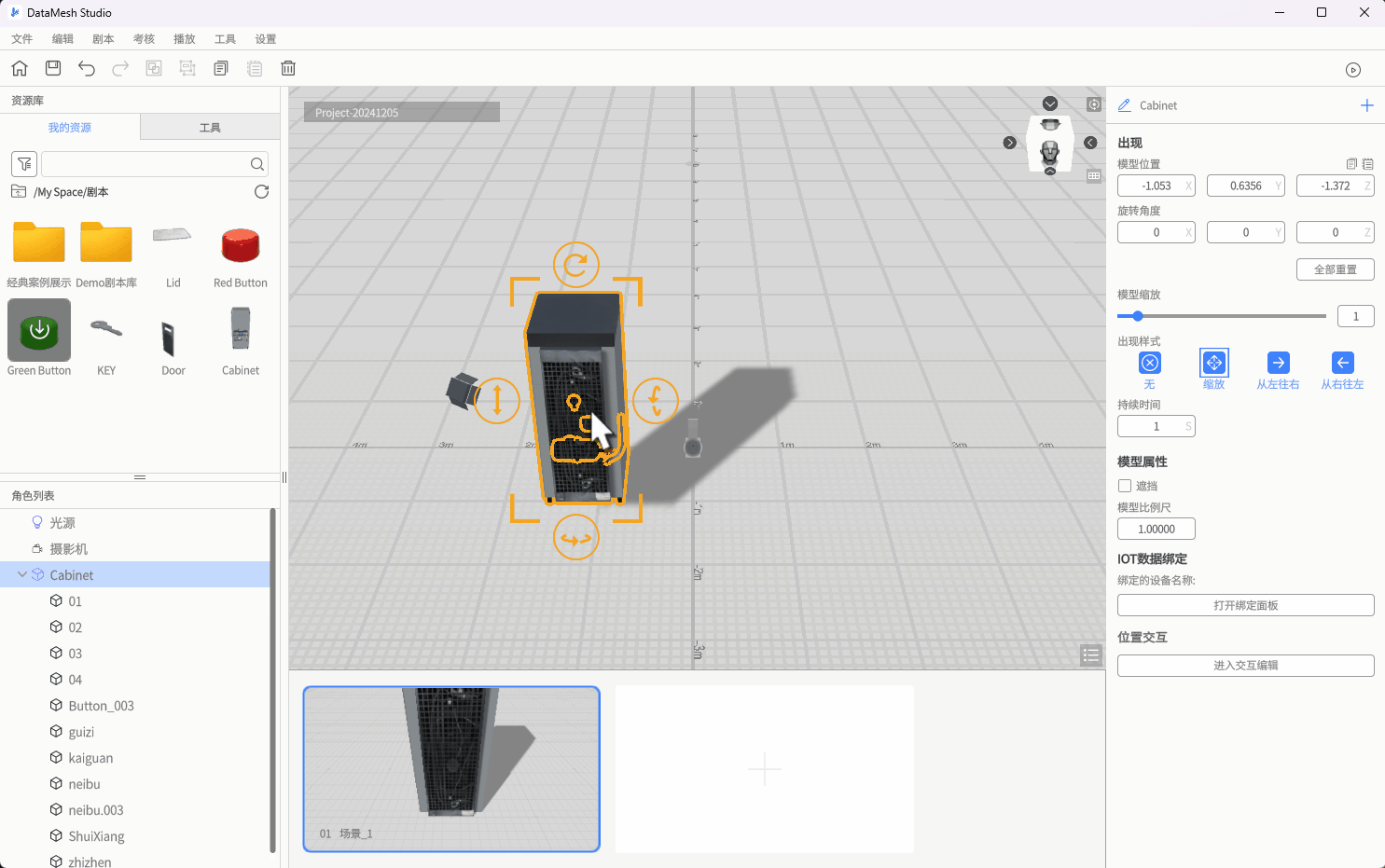1385x868 pixels.
Task: Open the 经典案例展示 folder
Action: coord(39,255)
